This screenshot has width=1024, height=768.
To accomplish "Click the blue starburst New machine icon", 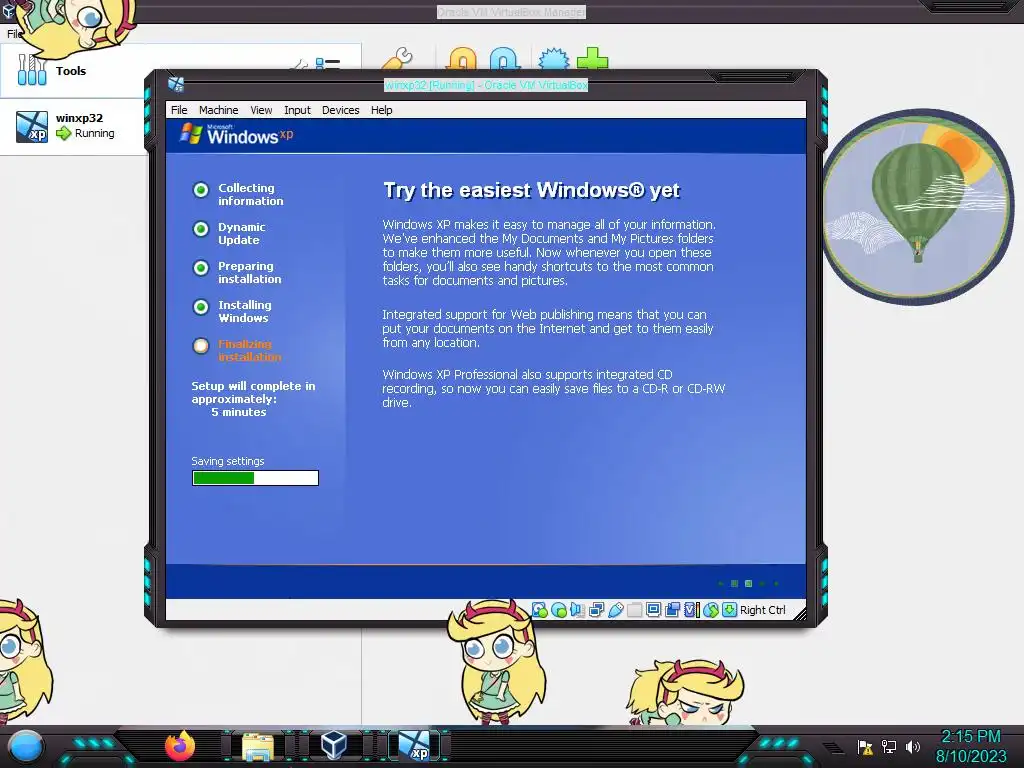I will (x=554, y=59).
